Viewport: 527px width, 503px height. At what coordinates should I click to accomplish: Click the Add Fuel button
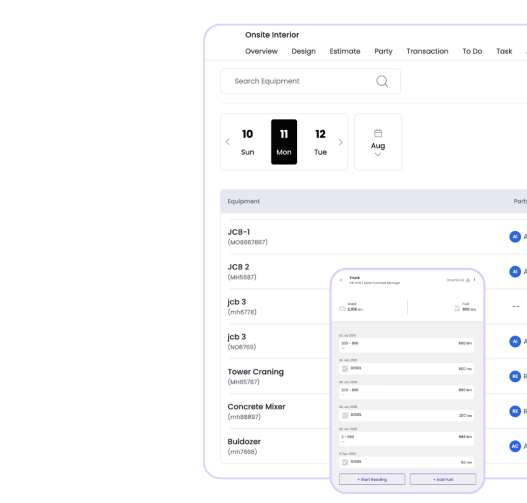tap(443, 479)
